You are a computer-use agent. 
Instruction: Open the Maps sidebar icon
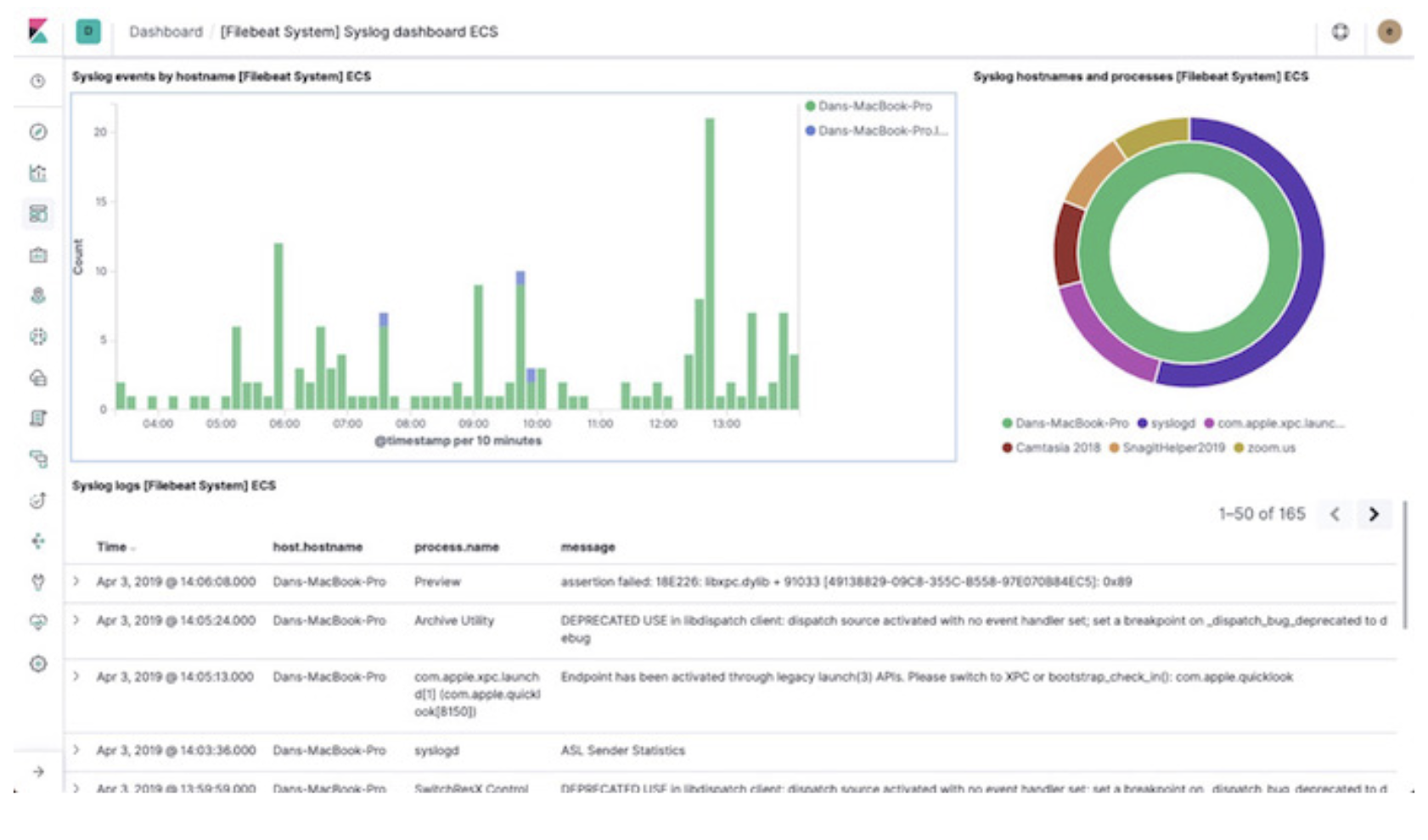tap(38, 295)
